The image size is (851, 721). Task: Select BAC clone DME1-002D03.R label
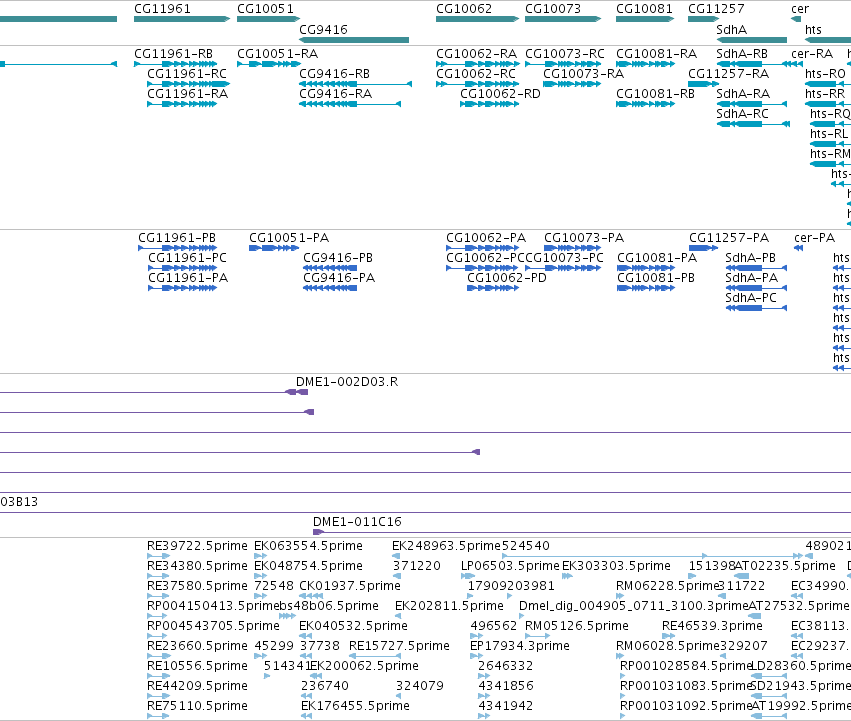[347, 382]
